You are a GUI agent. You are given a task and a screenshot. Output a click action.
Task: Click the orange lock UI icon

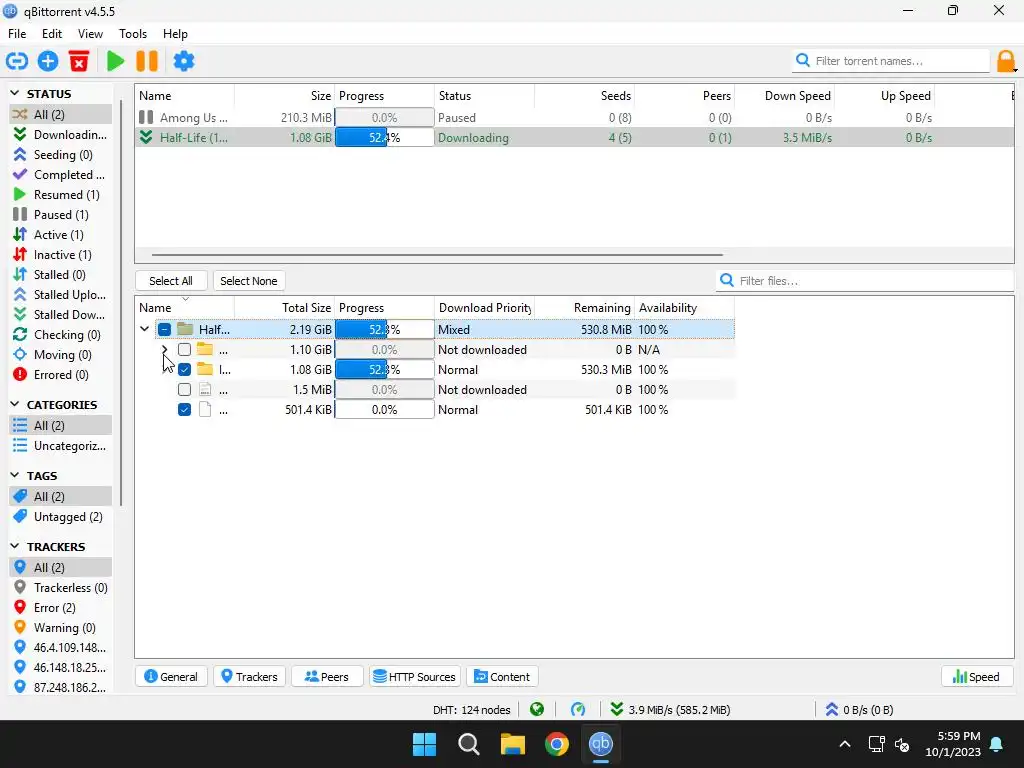click(1006, 61)
